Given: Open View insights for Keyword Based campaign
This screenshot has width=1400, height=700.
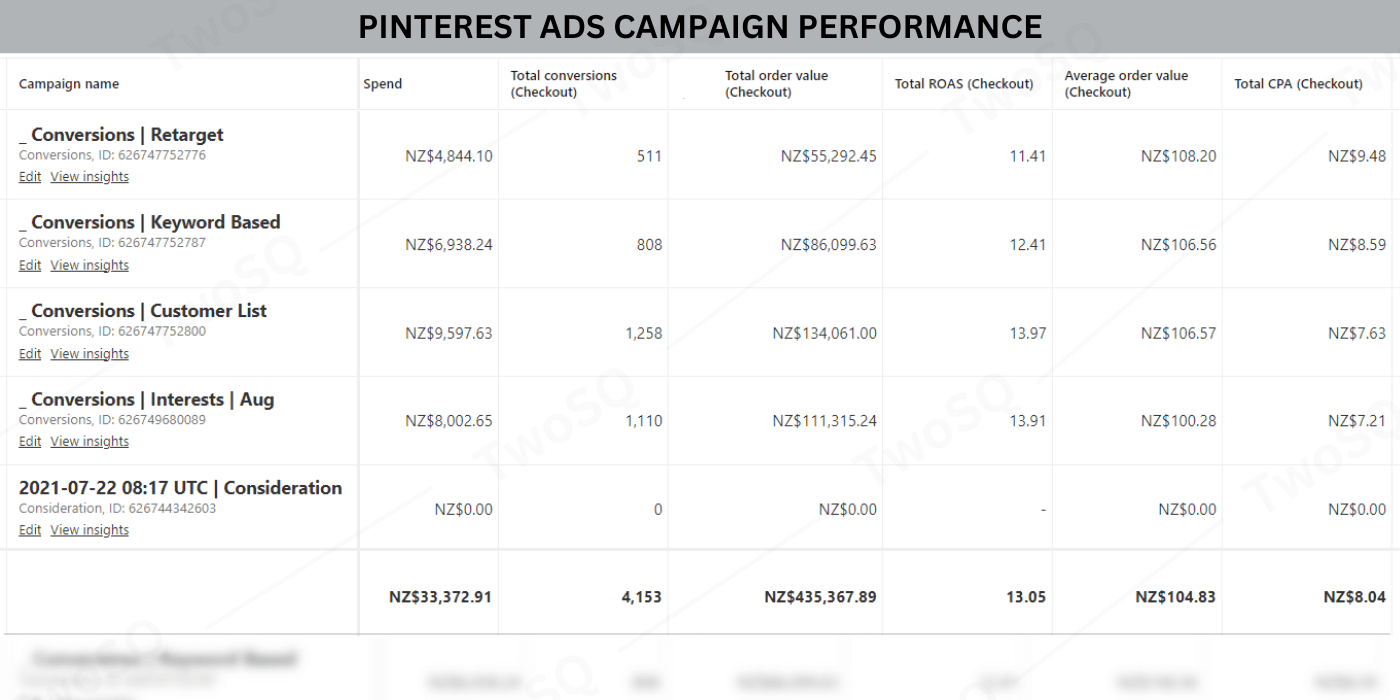Looking at the screenshot, I should (89, 265).
